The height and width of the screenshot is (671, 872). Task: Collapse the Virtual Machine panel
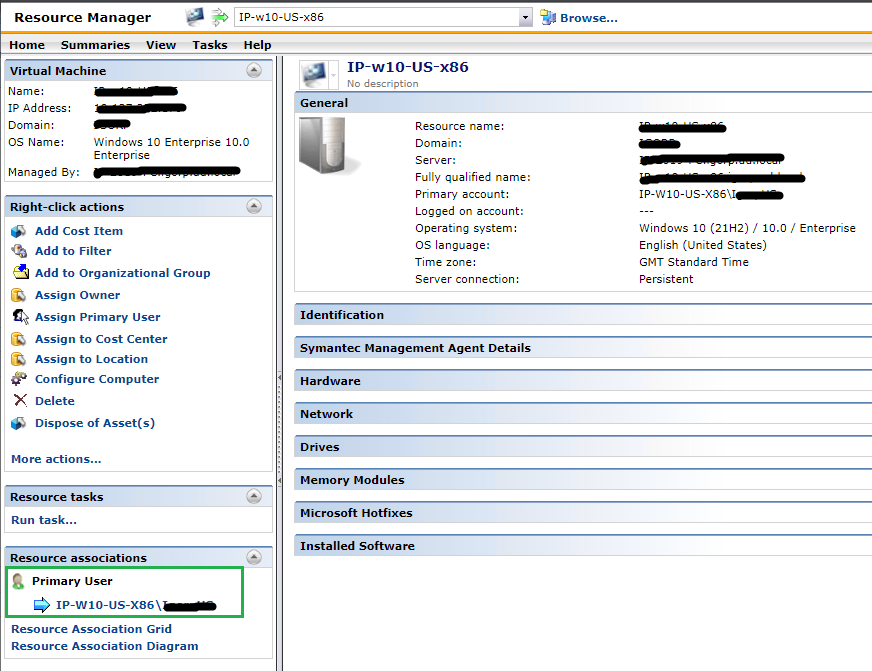coord(254,71)
